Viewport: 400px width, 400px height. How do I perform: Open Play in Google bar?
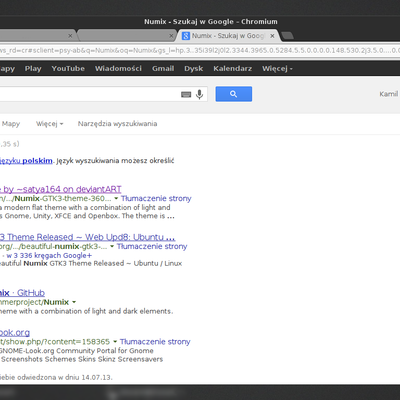pos(33,68)
